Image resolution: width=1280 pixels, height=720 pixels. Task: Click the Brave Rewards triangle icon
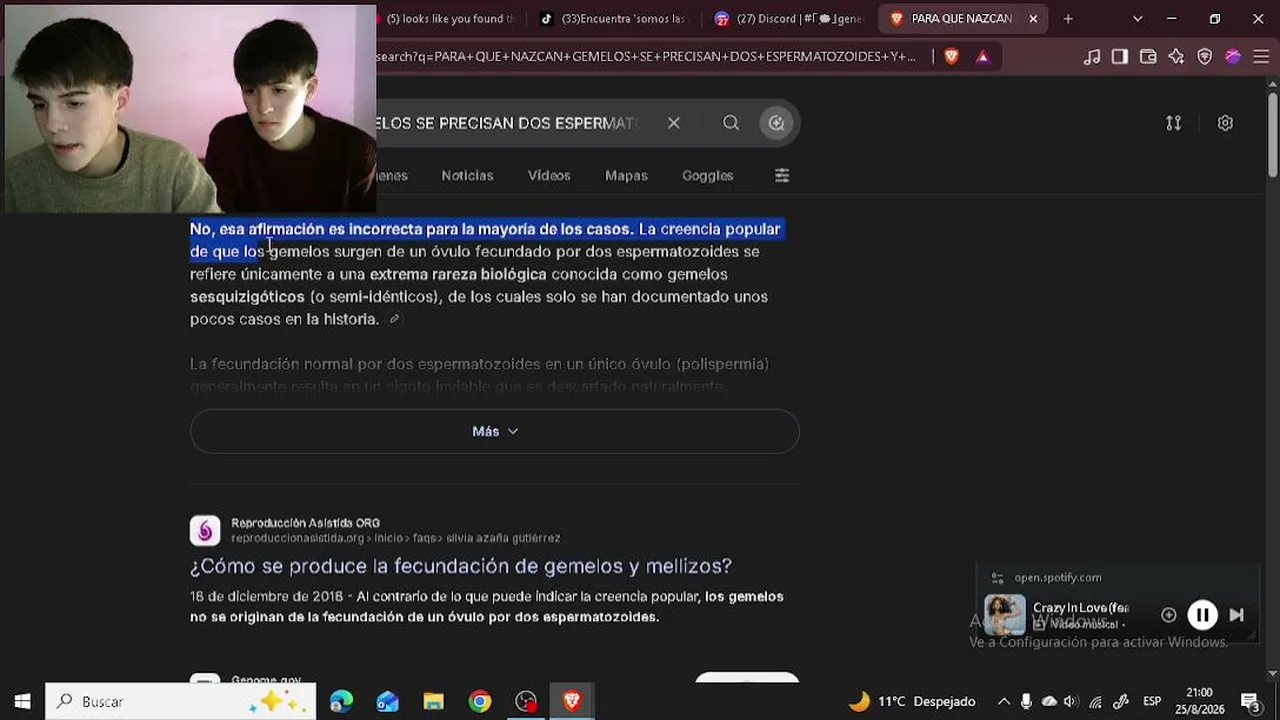[x=983, y=57]
